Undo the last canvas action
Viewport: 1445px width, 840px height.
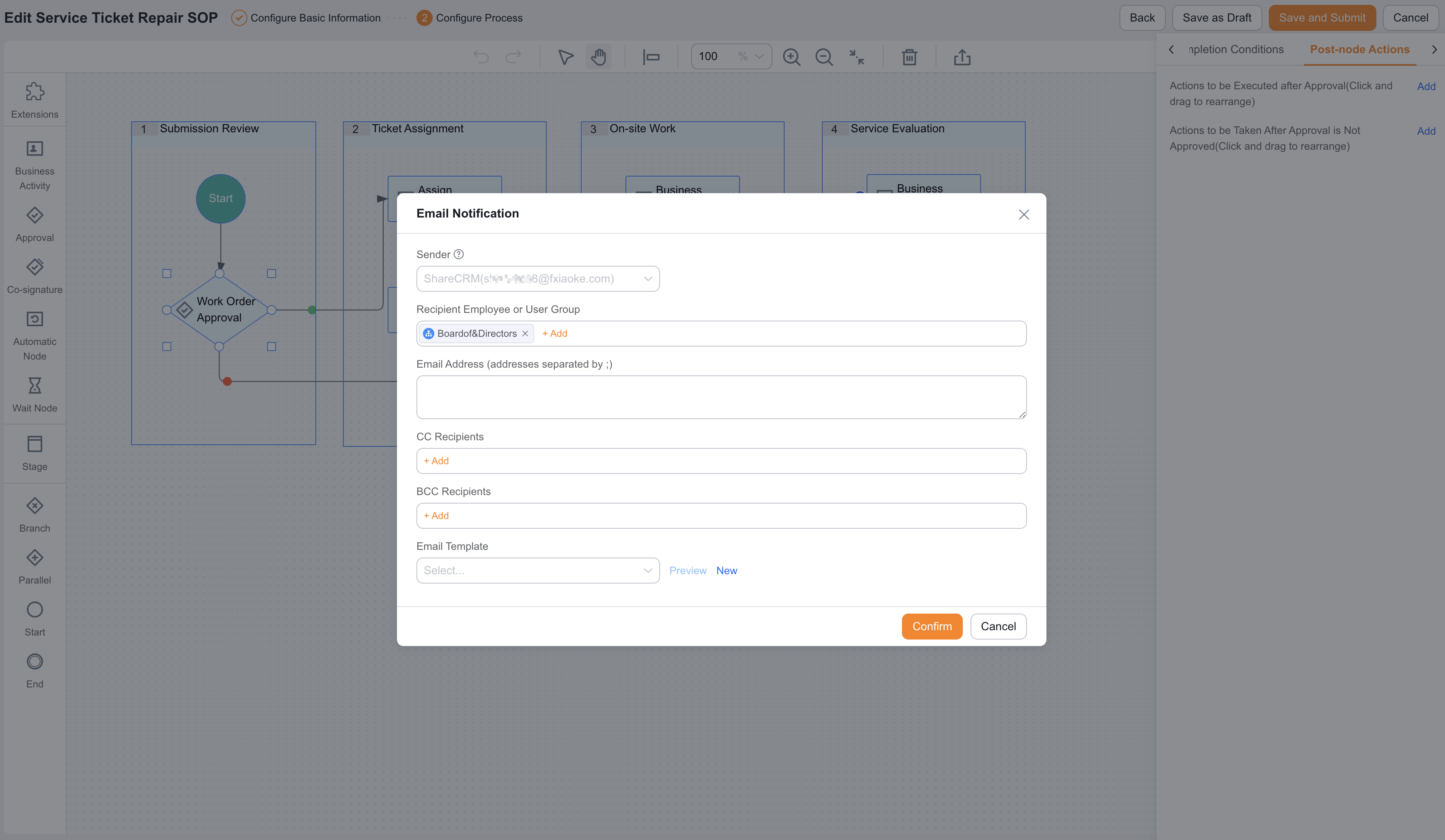(481, 57)
